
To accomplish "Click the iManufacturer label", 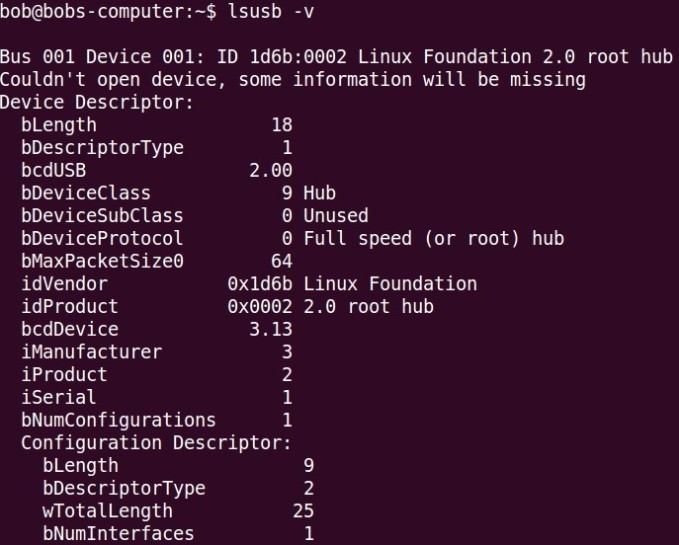I will (92, 352).
